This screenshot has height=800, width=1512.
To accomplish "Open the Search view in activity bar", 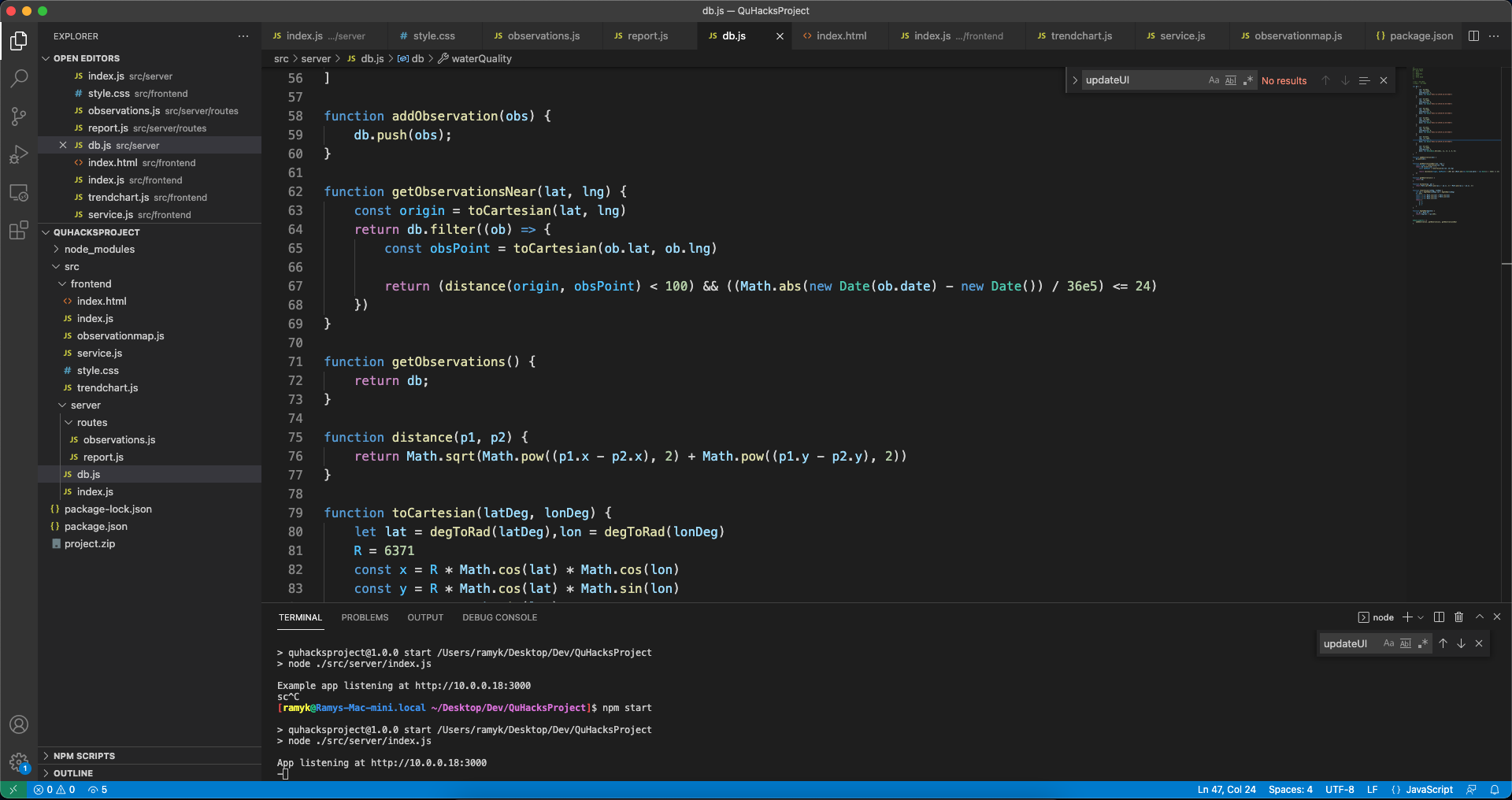I will (x=19, y=78).
